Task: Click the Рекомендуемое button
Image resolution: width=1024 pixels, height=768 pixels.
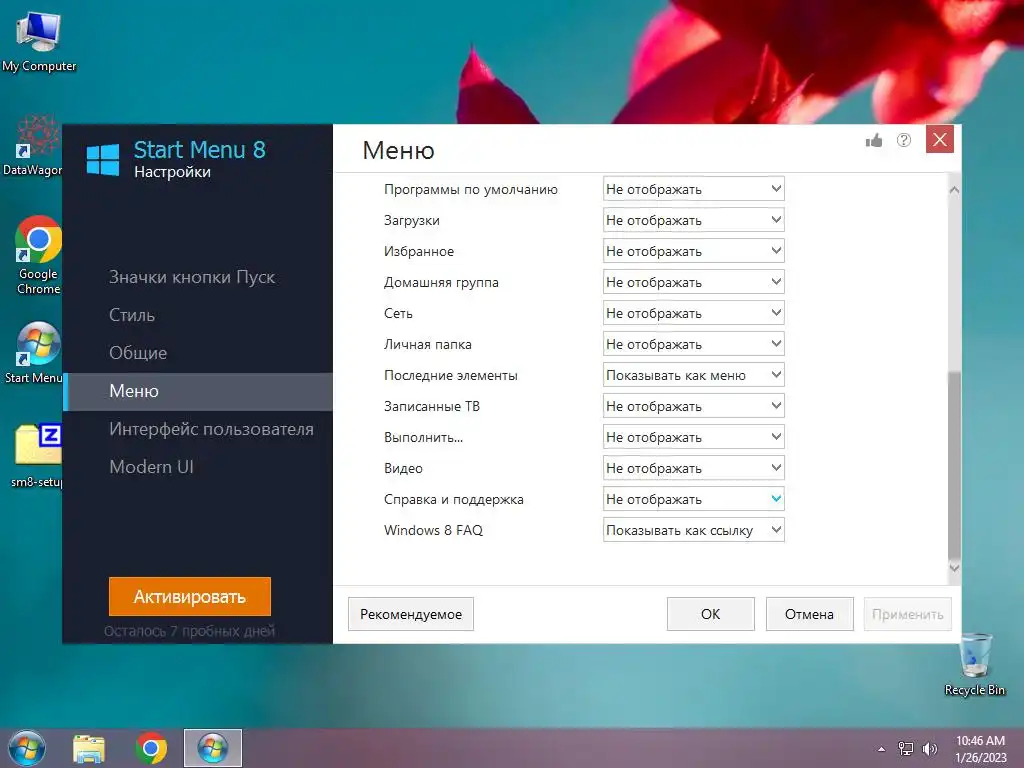Action: (x=411, y=614)
